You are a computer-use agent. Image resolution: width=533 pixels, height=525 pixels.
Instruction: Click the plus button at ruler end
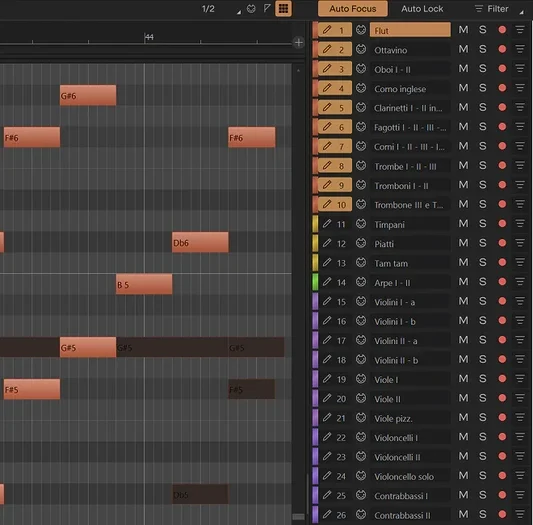click(x=298, y=43)
